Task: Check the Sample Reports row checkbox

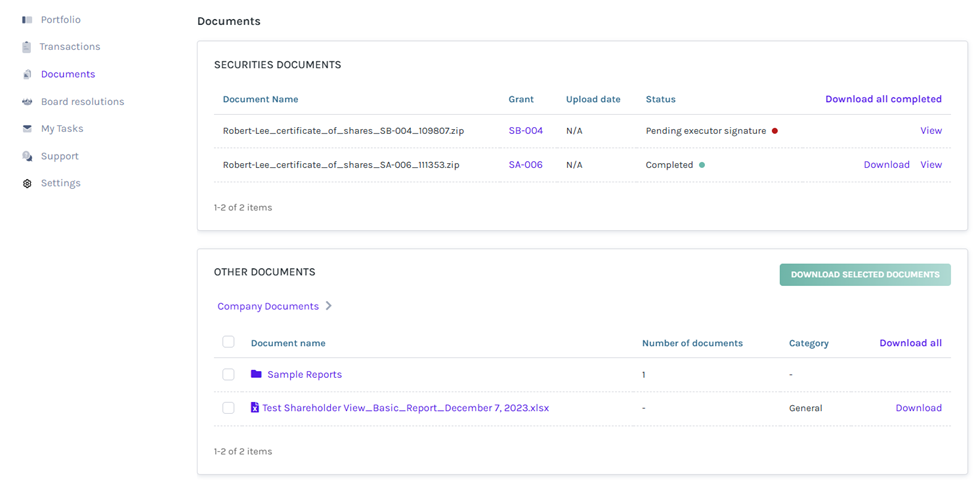Action: pyautogui.click(x=228, y=375)
